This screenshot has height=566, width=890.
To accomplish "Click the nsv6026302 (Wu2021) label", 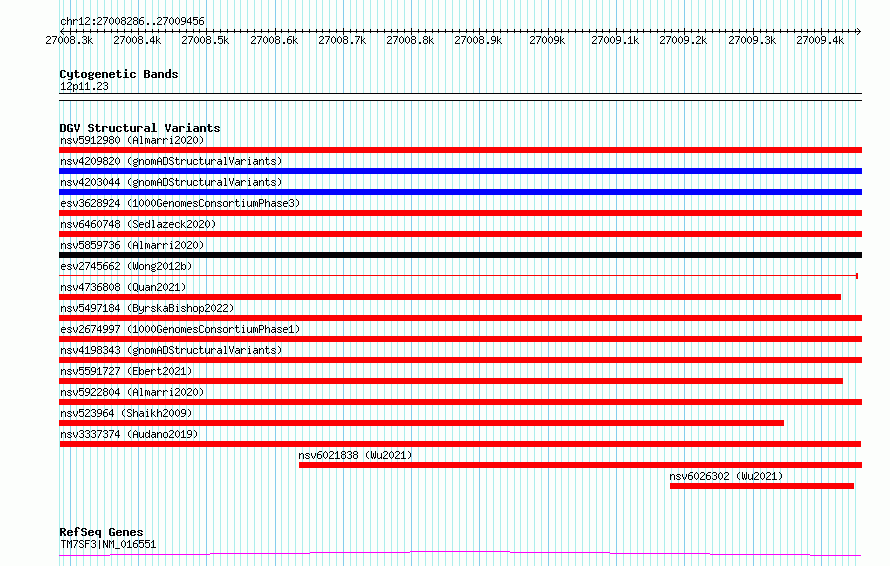I will [x=726, y=476].
